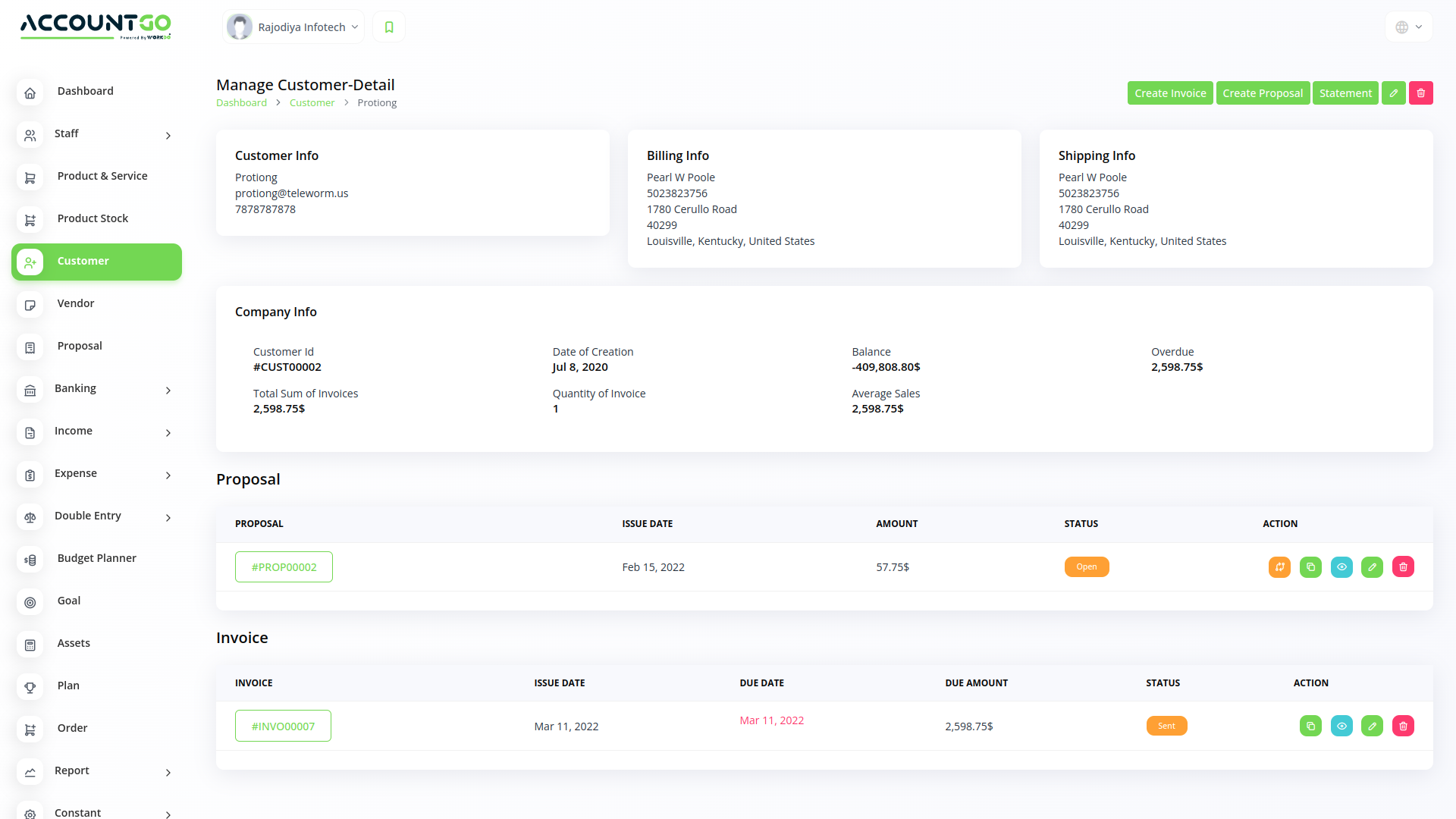The image size is (1456, 819).
Task: Duplicate proposal PROP00002 using copy icon
Action: pyautogui.click(x=1310, y=566)
